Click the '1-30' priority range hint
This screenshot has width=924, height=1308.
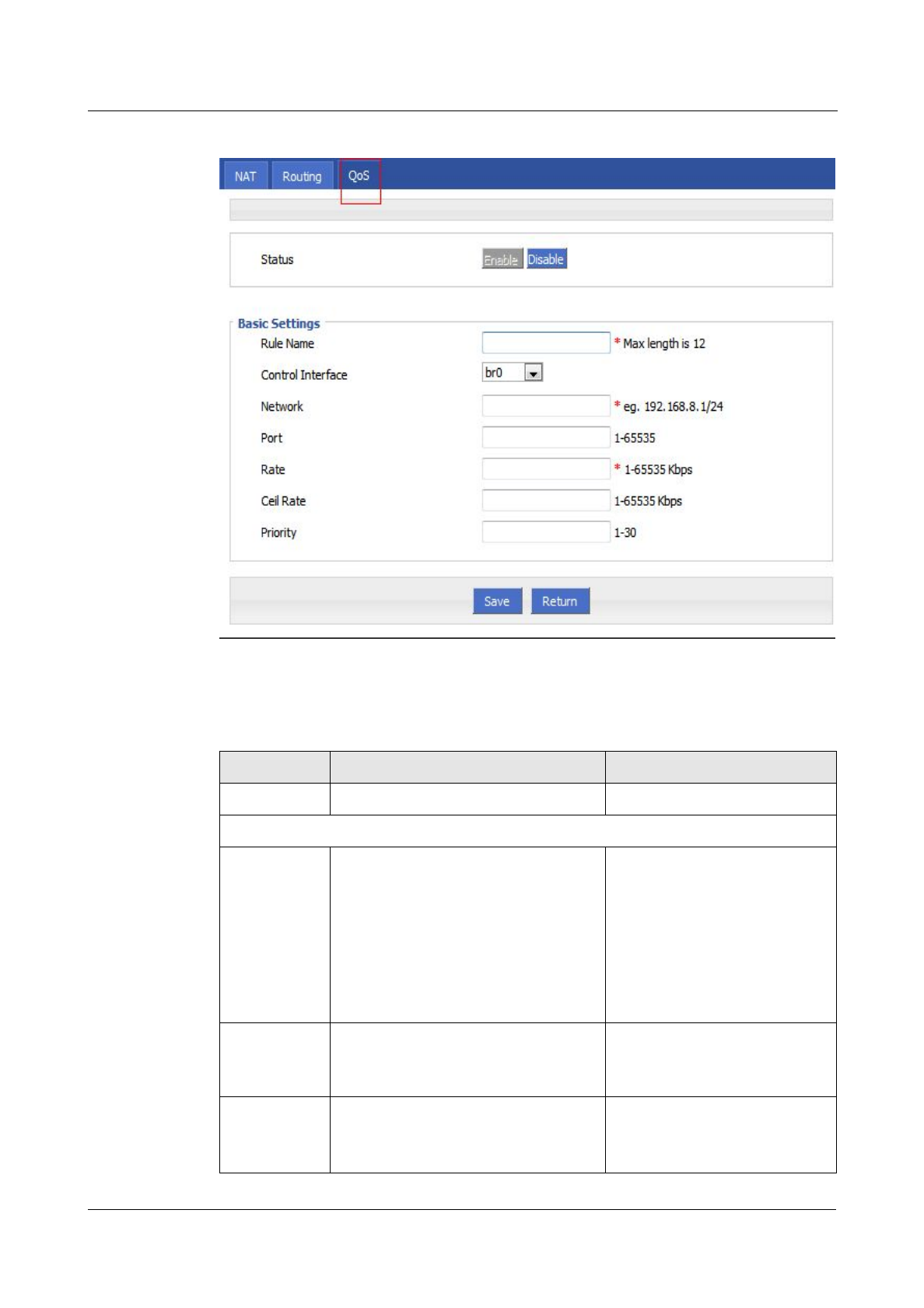tap(625, 533)
